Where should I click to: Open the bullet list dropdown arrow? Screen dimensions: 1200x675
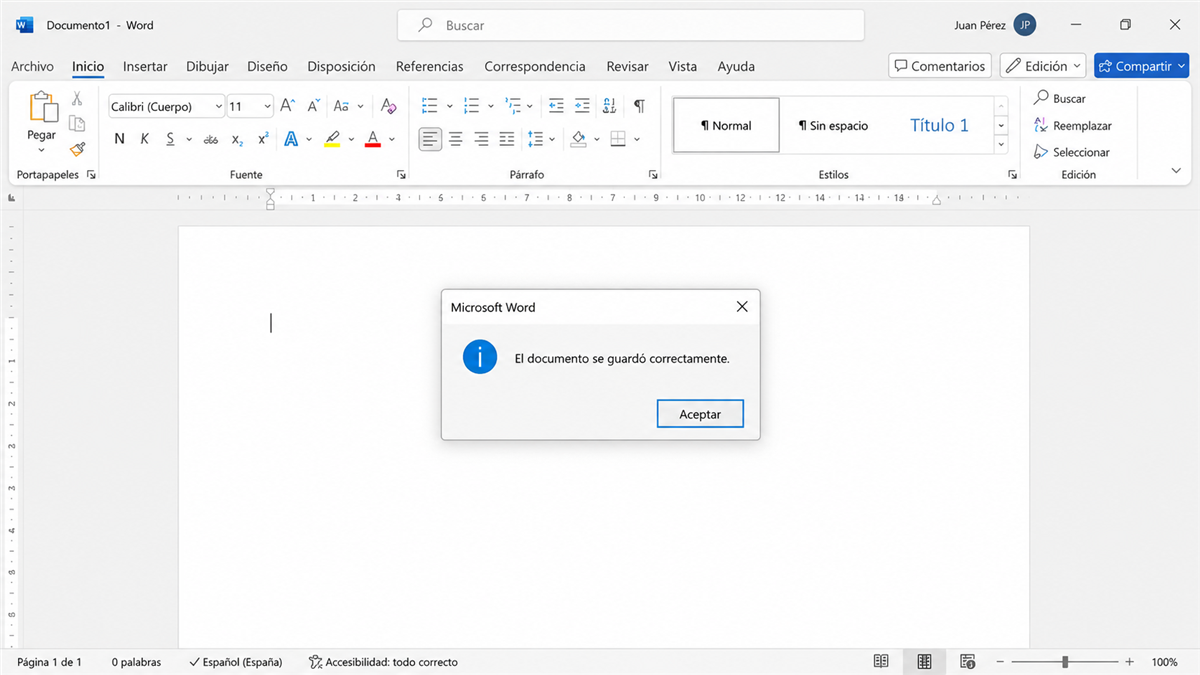449,106
